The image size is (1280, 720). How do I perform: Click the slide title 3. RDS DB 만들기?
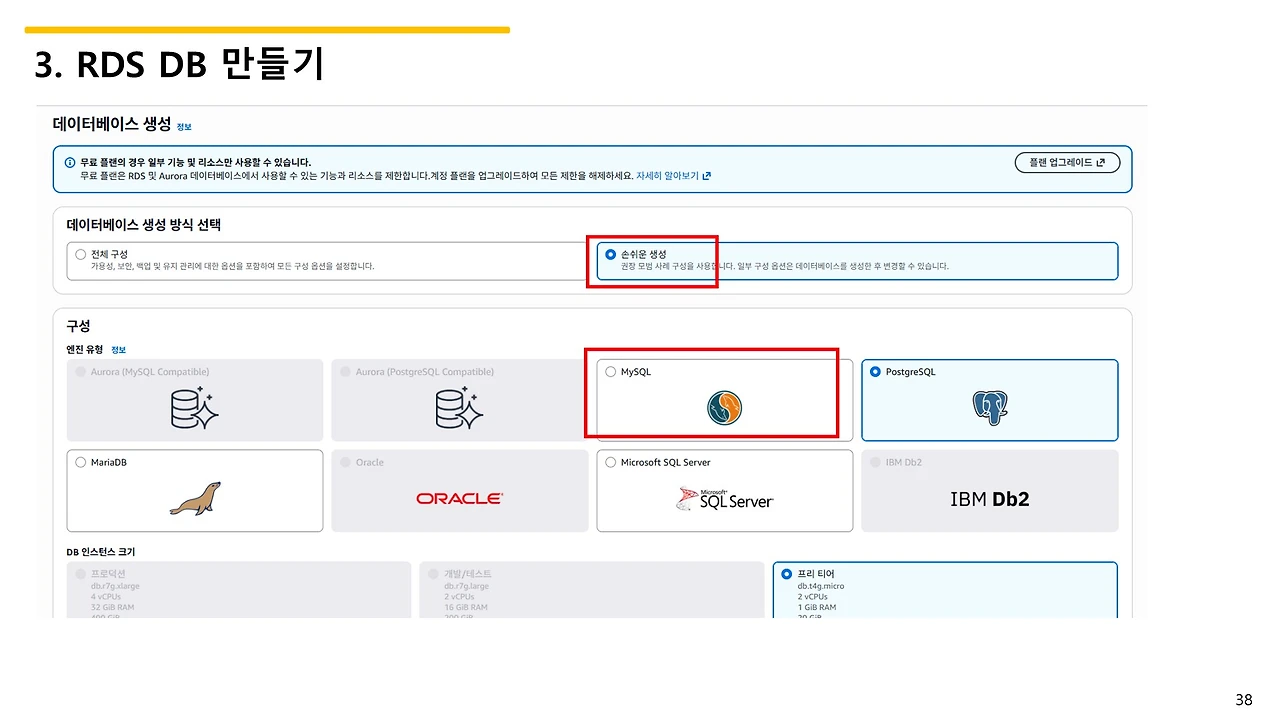(x=179, y=64)
